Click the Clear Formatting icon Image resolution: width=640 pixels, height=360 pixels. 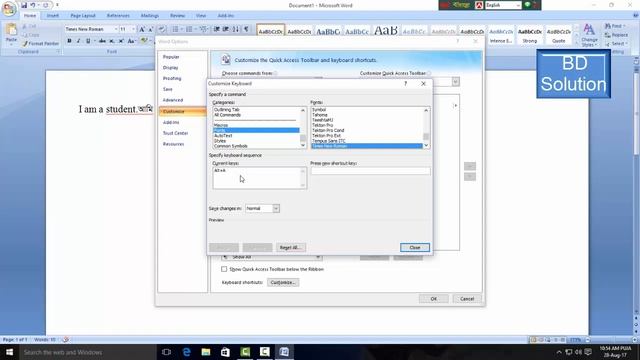pos(162,29)
